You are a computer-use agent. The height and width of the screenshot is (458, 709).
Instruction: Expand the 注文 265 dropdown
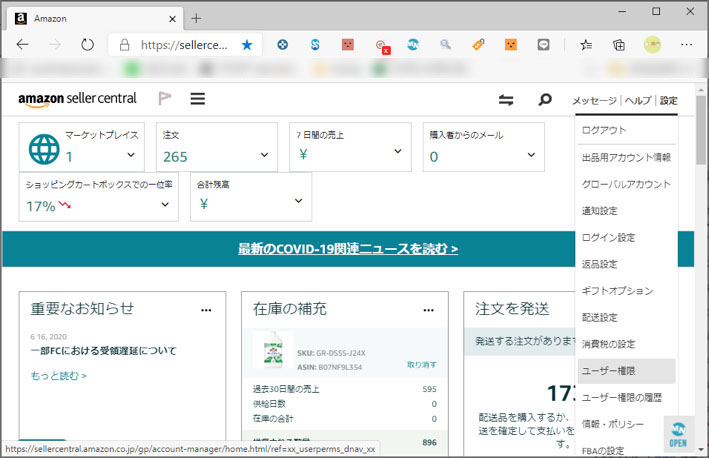pos(264,155)
